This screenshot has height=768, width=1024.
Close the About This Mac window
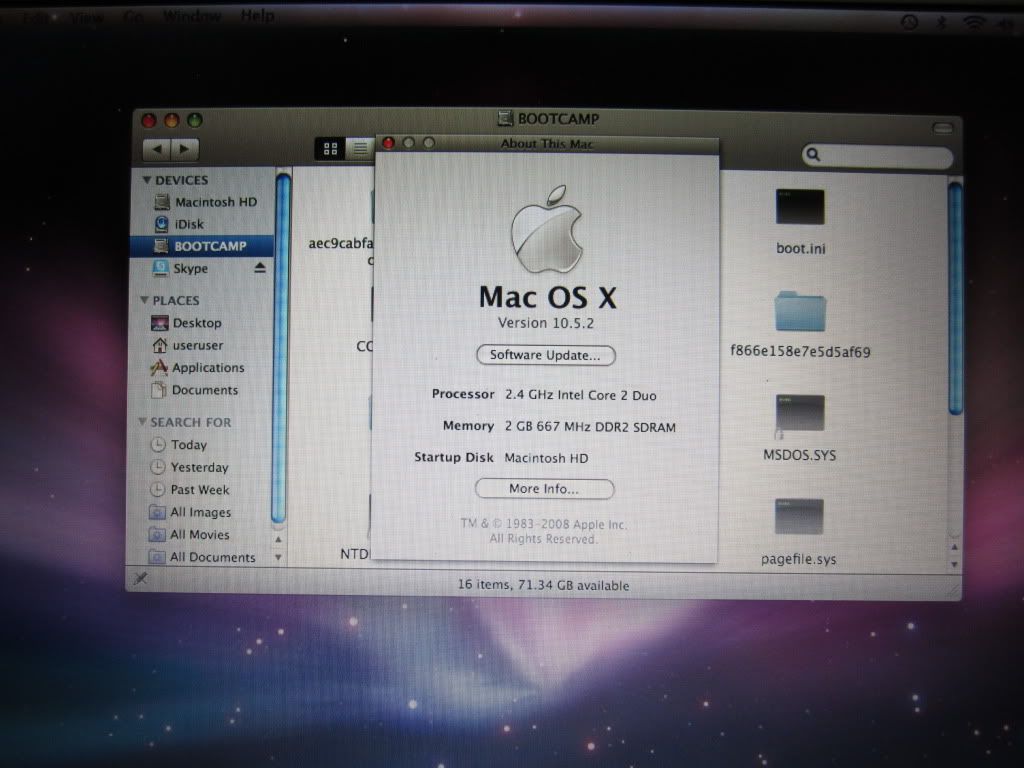click(389, 143)
